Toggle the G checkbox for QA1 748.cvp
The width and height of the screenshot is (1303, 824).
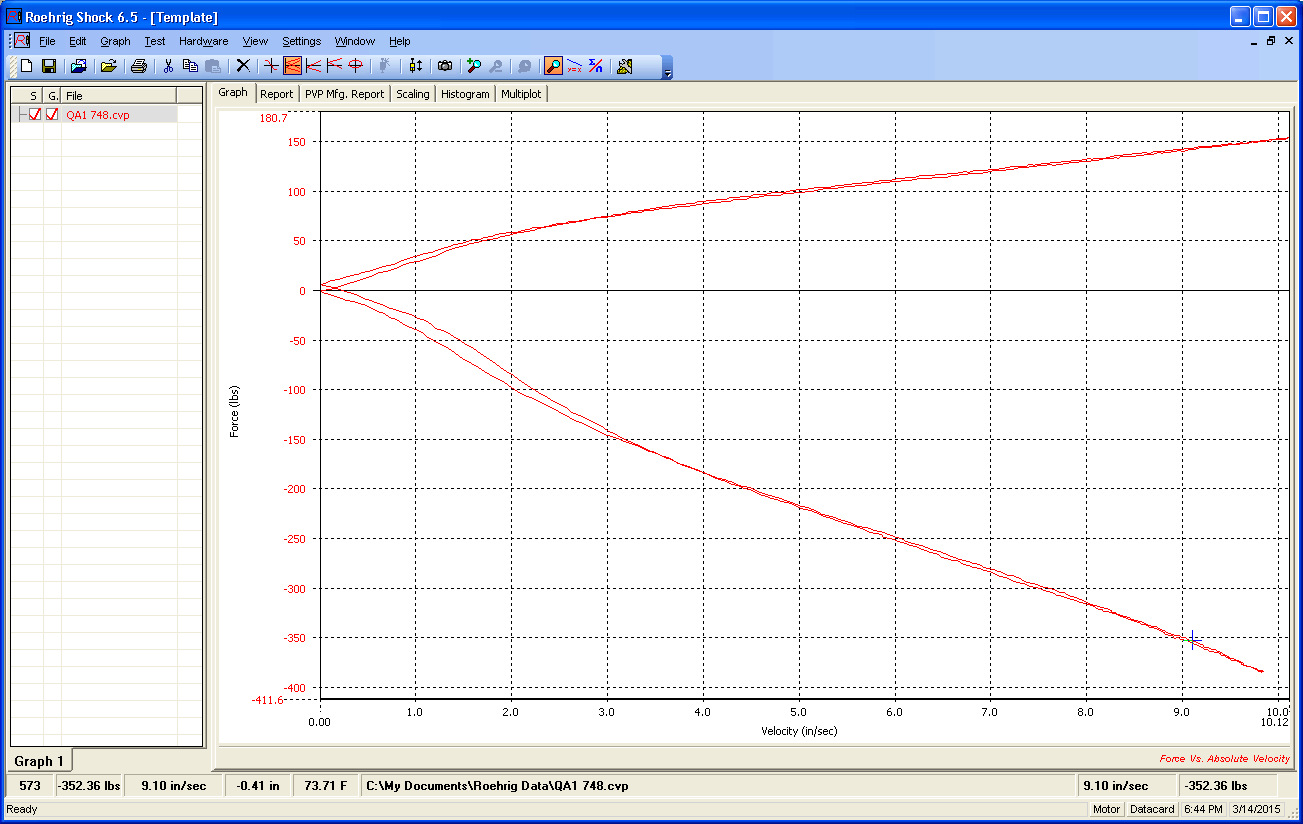tap(52, 114)
